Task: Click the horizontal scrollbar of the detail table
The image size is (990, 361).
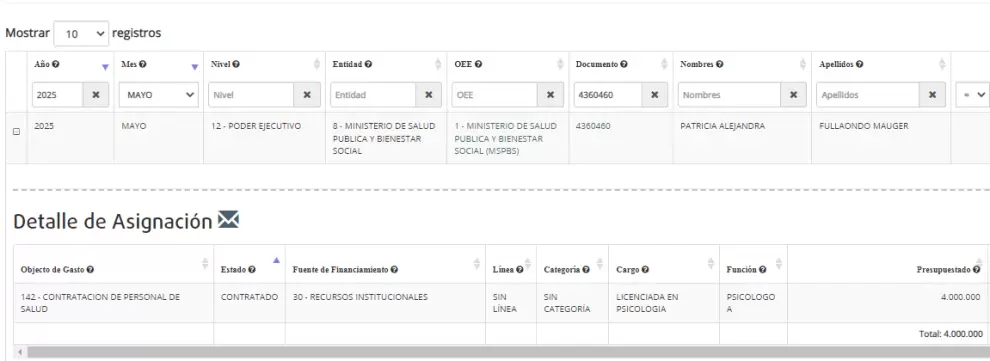Action: [508, 352]
